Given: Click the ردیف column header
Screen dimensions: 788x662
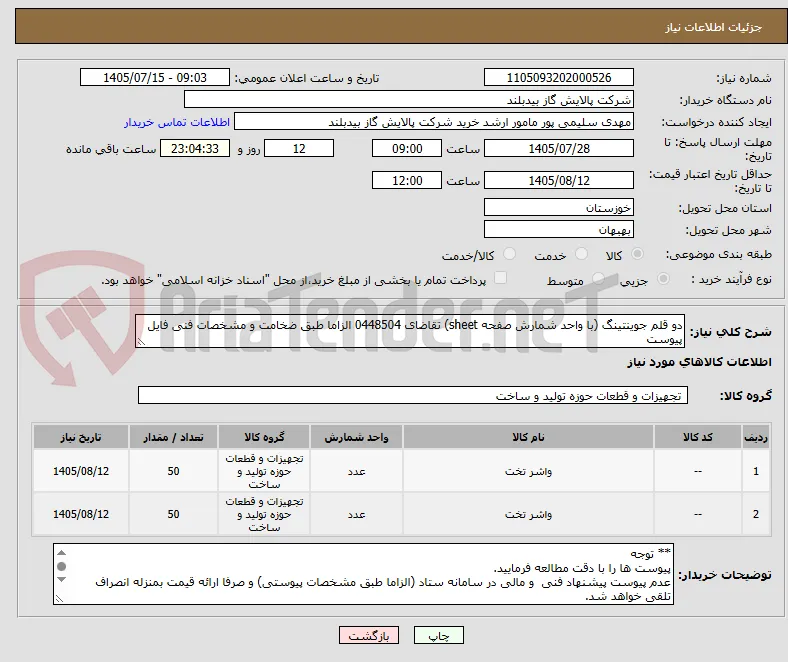Looking at the screenshot, I should tap(755, 437).
